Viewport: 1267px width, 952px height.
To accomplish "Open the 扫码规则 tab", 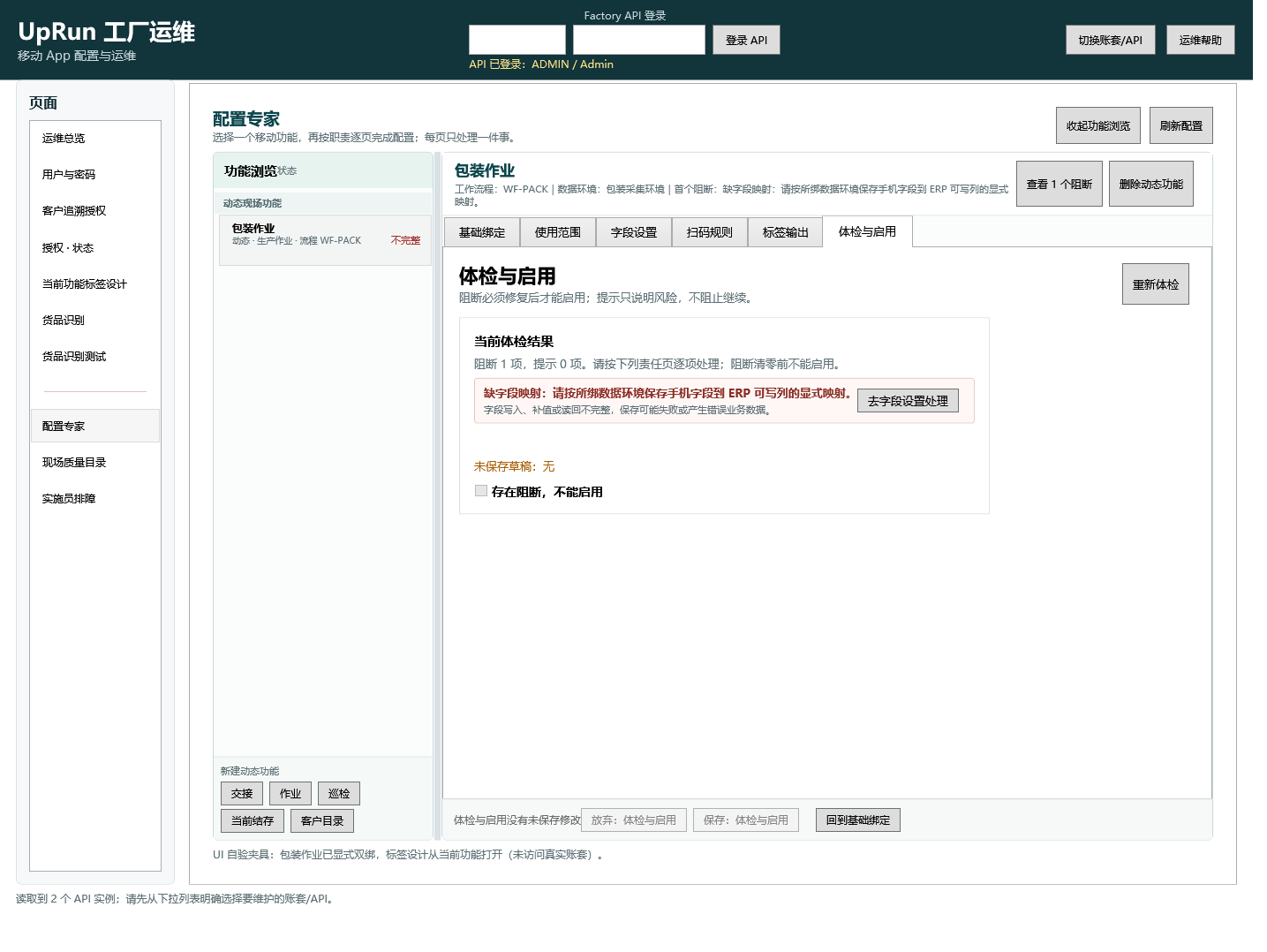I will click(x=710, y=232).
